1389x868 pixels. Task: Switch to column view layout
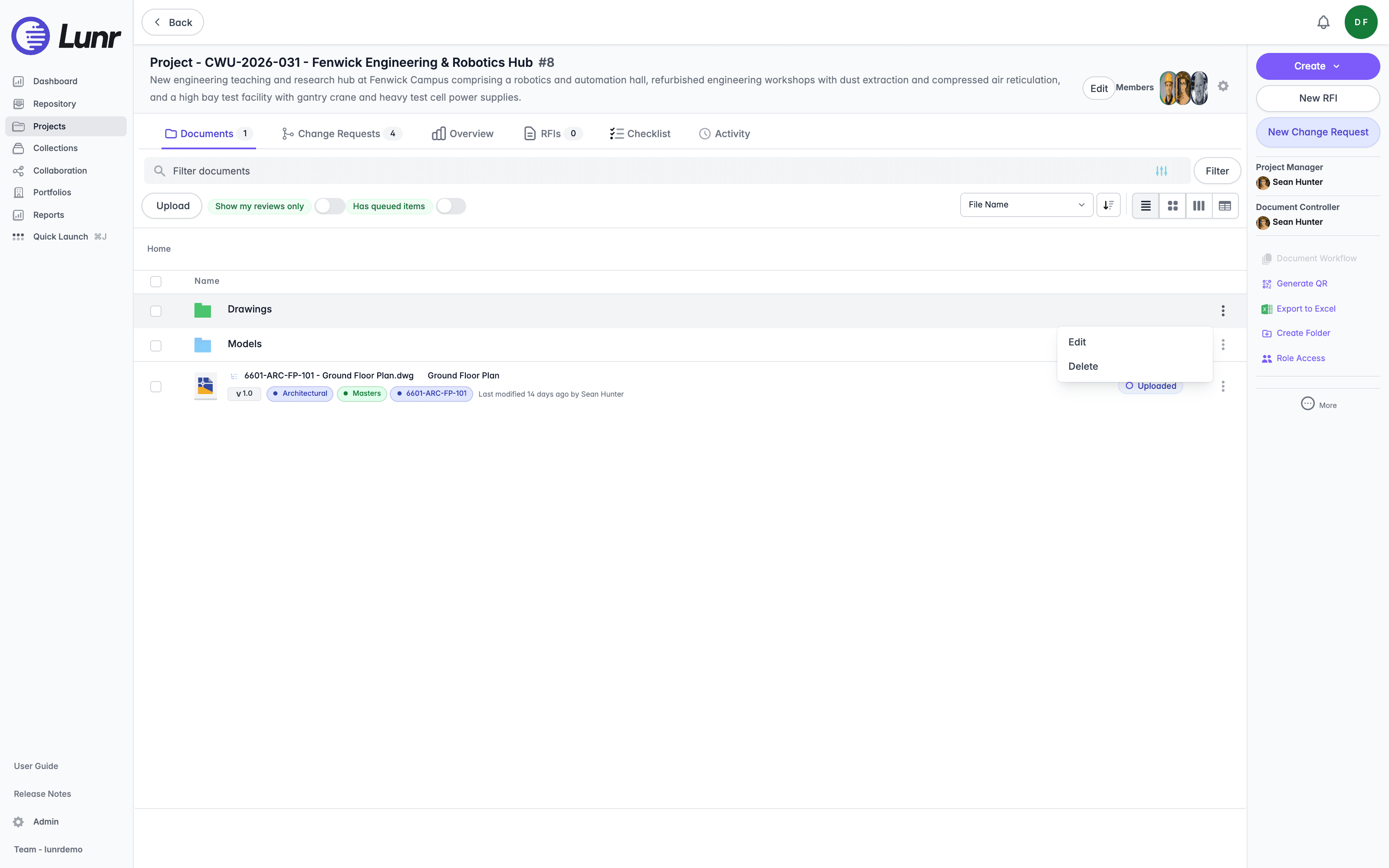[1199, 206]
